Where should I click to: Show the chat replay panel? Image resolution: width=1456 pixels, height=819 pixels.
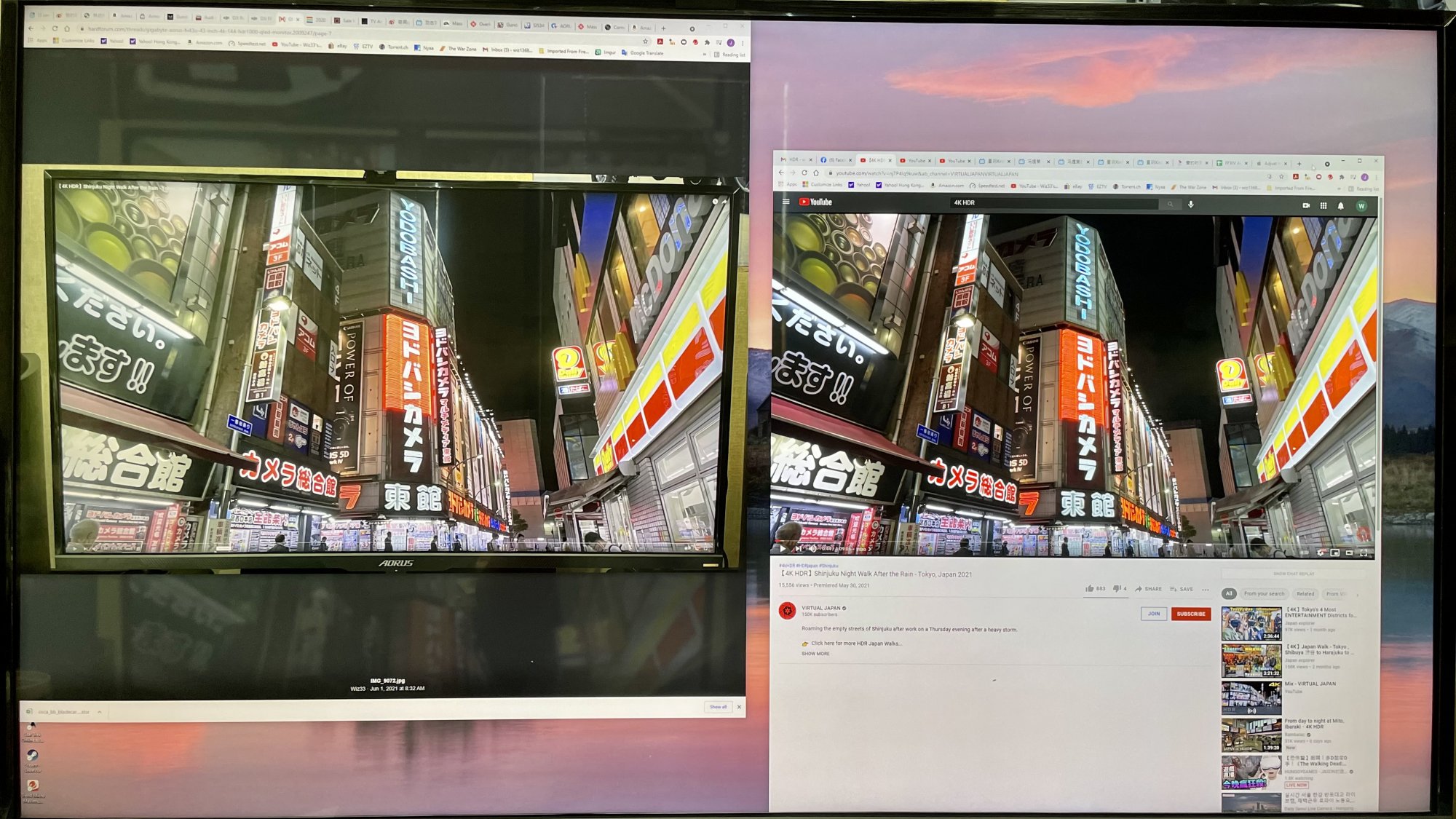coord(1294,574)
